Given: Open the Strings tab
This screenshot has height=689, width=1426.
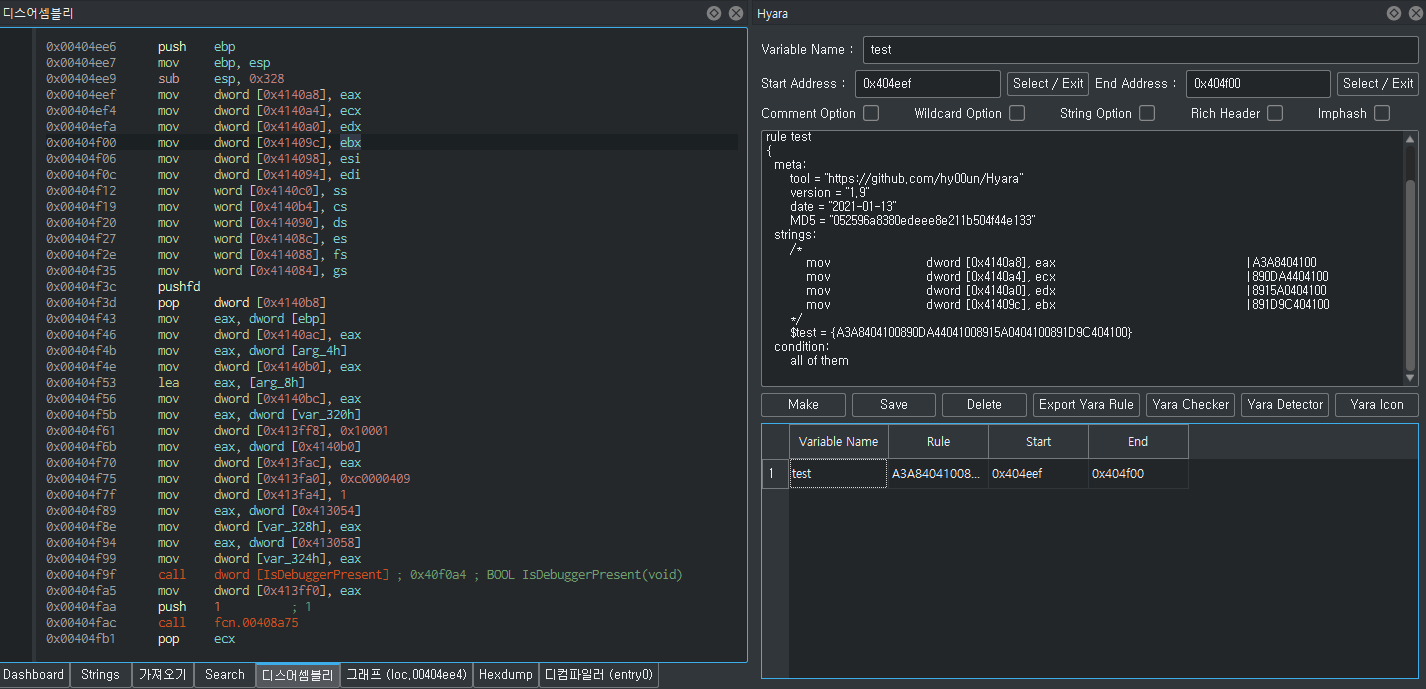Looking at the screenshot, I should pyautogui.click(x=100, y=675).
